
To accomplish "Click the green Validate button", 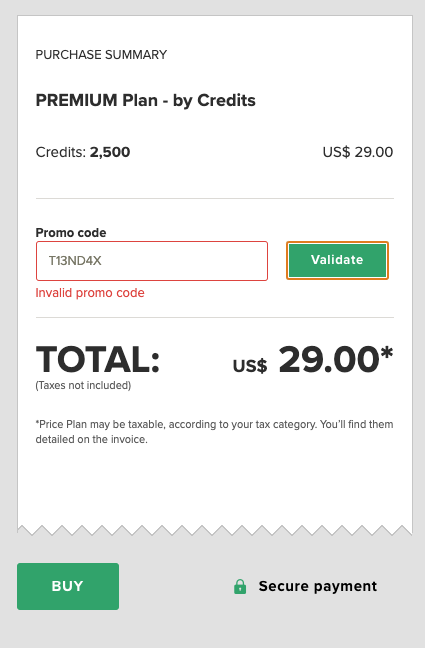I will [x=337, y=260].
